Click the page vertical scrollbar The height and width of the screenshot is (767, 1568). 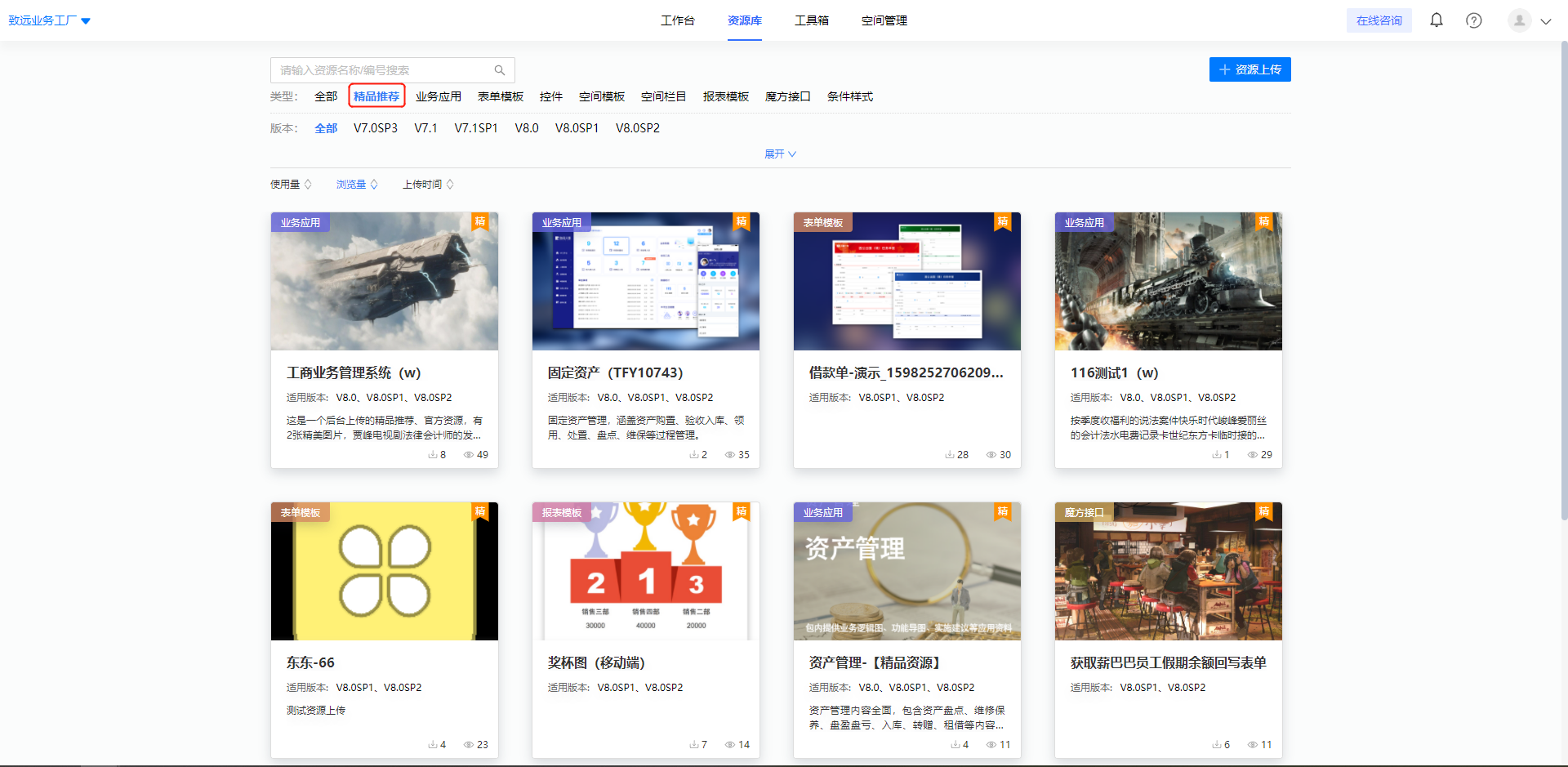1564,282
